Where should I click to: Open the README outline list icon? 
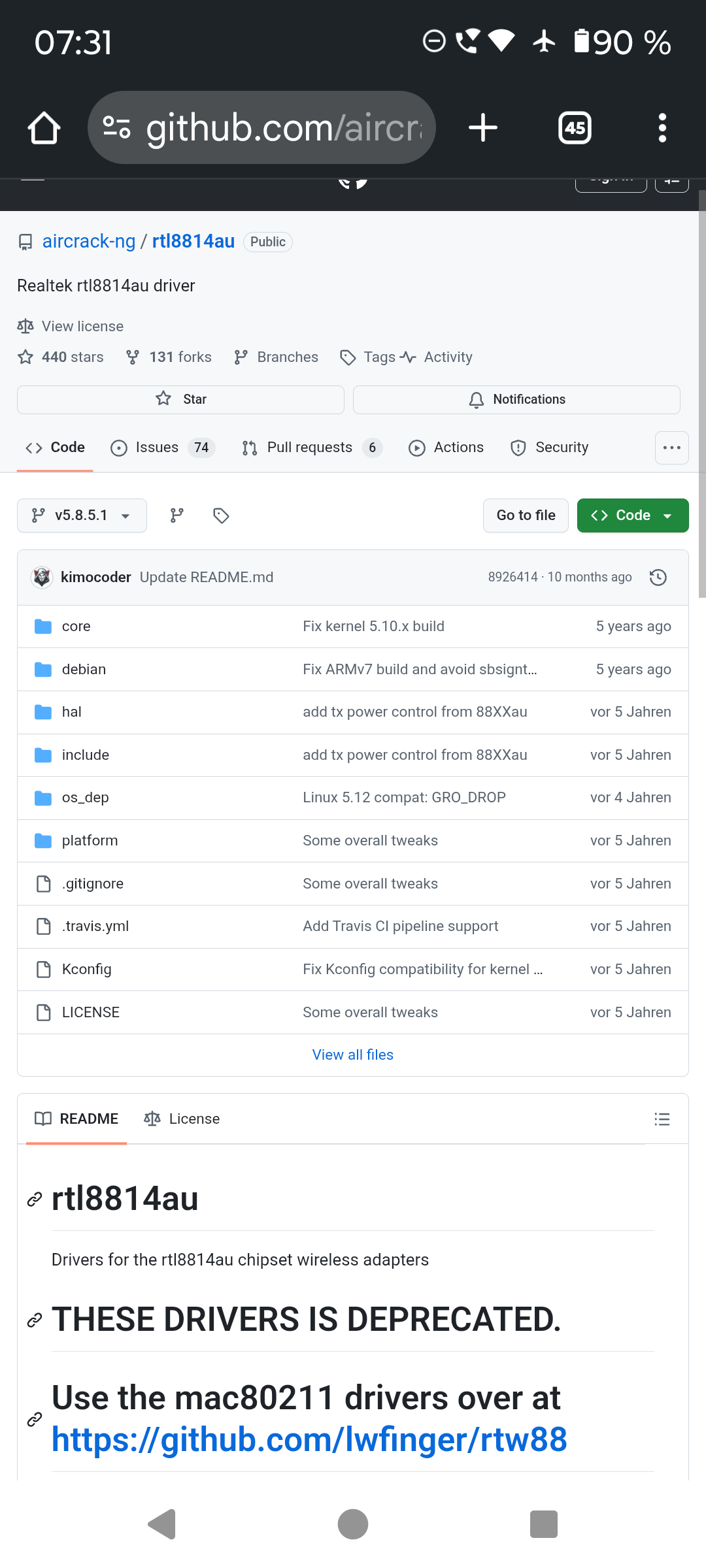tap(662, 1119)
